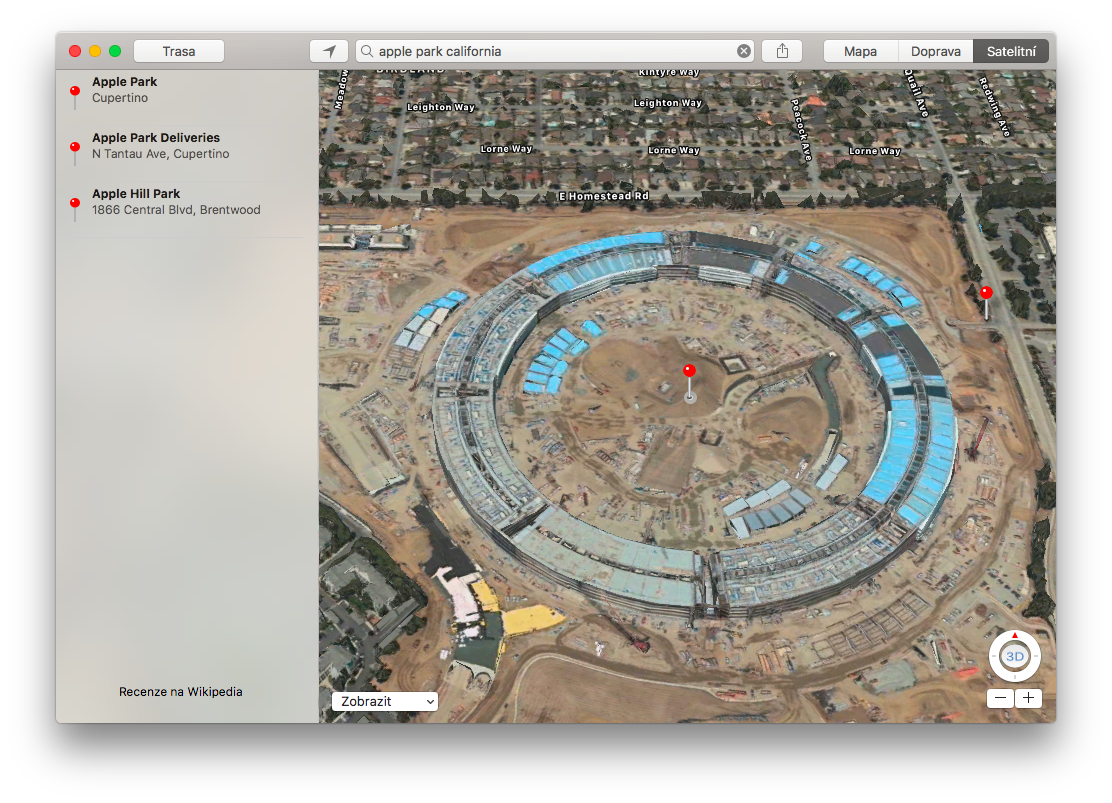Click the Apple Park Deliveries pin icon
1112x803 pixels.
click(x=74, y=153)
